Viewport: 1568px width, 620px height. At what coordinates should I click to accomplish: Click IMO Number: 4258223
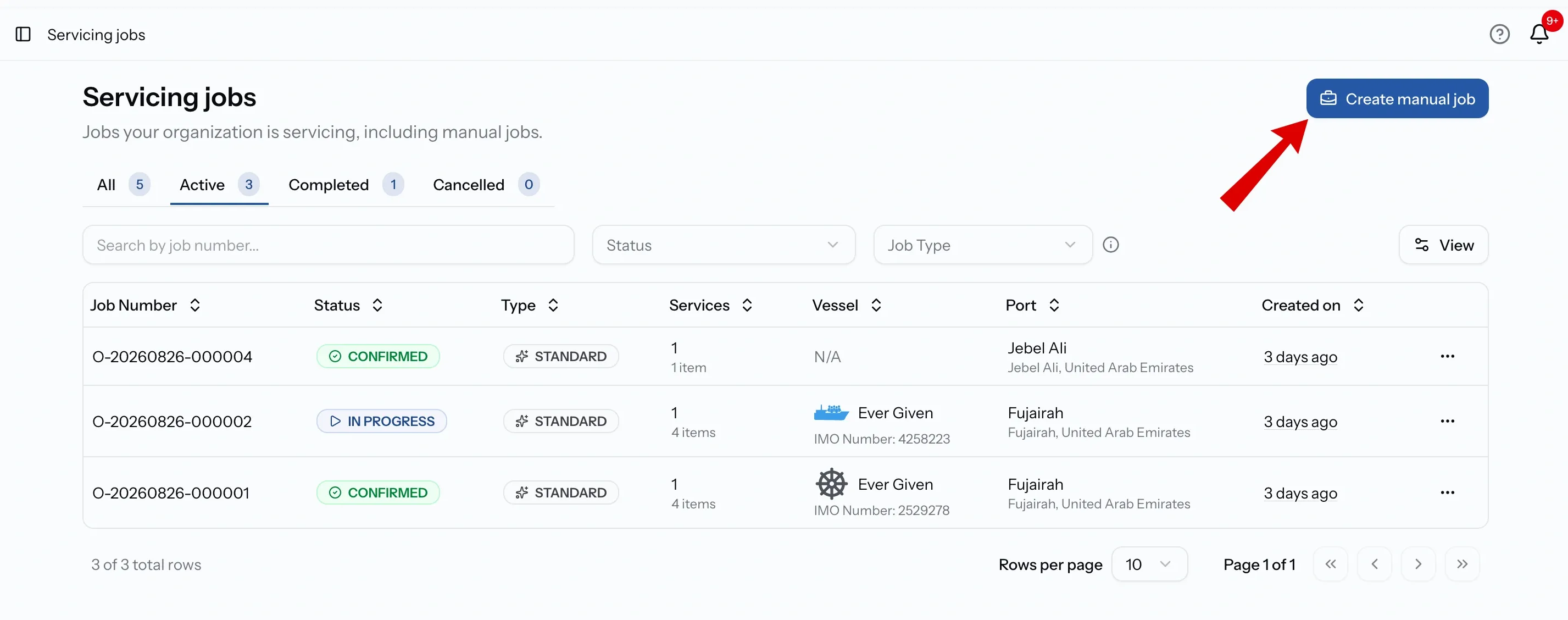881,439
